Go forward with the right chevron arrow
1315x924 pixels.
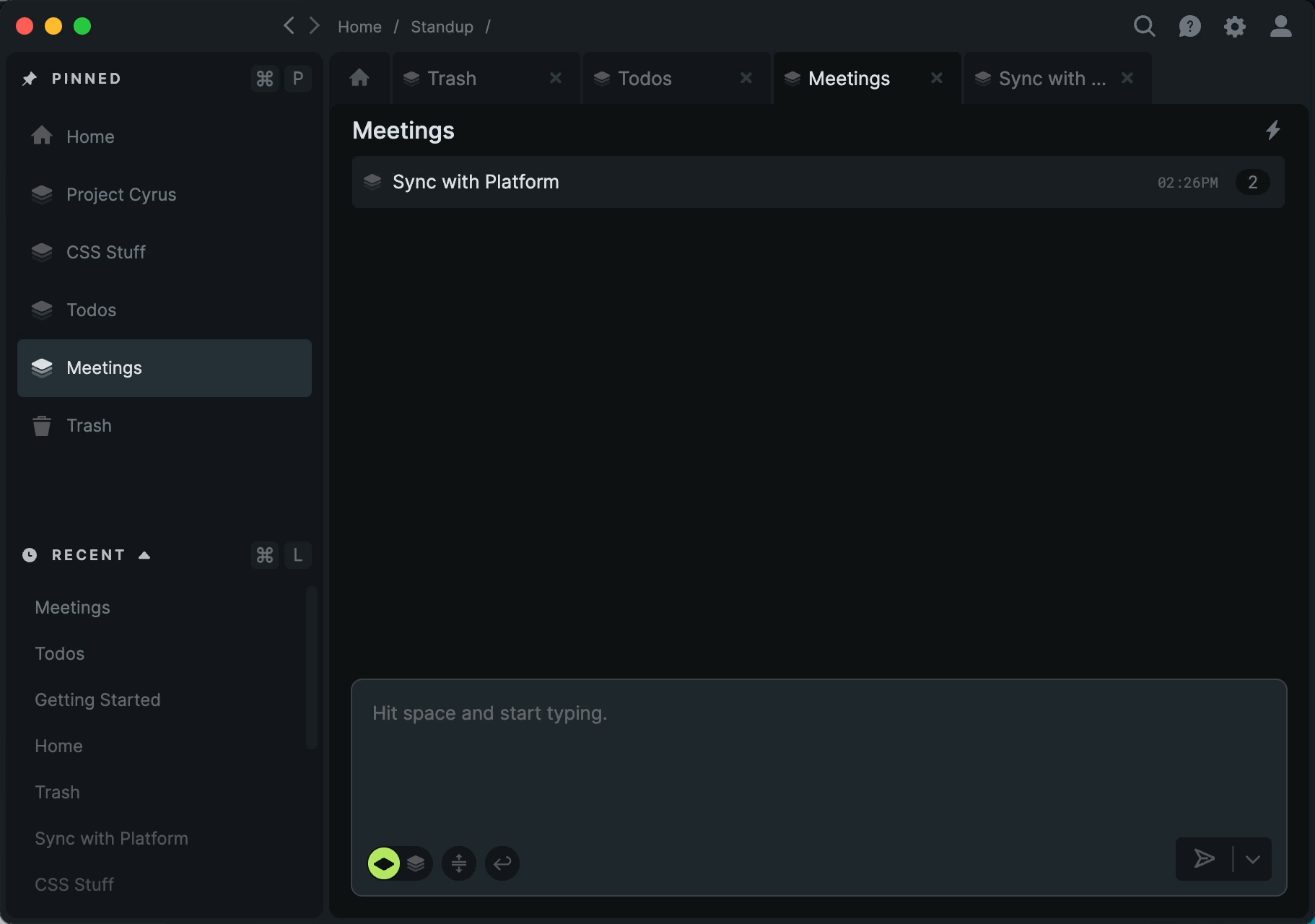pyautogui.click(x=314, y=26)
